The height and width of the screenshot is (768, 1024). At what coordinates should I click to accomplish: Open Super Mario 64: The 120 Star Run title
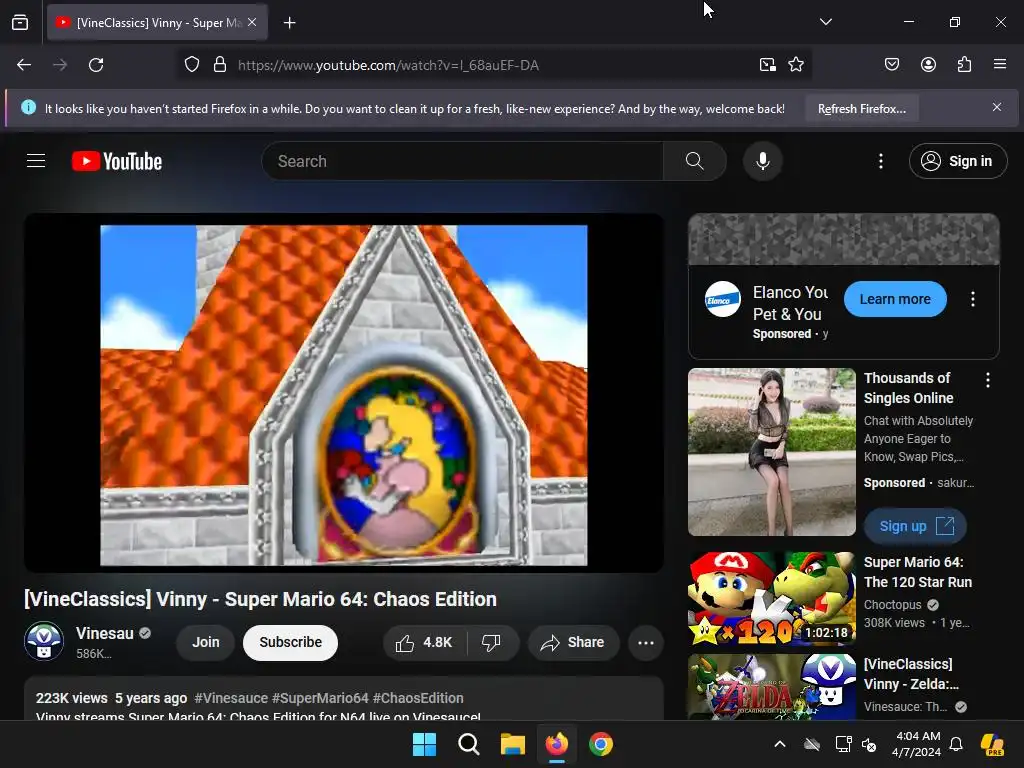tap(918, 572)
